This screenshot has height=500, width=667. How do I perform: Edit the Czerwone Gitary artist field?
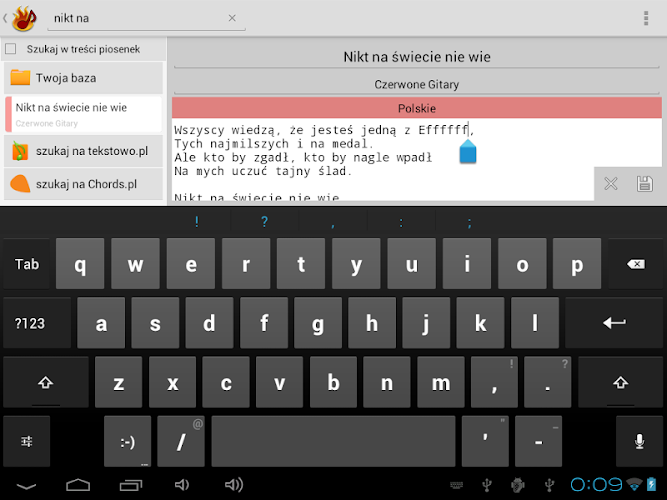(x=417, y=84)
